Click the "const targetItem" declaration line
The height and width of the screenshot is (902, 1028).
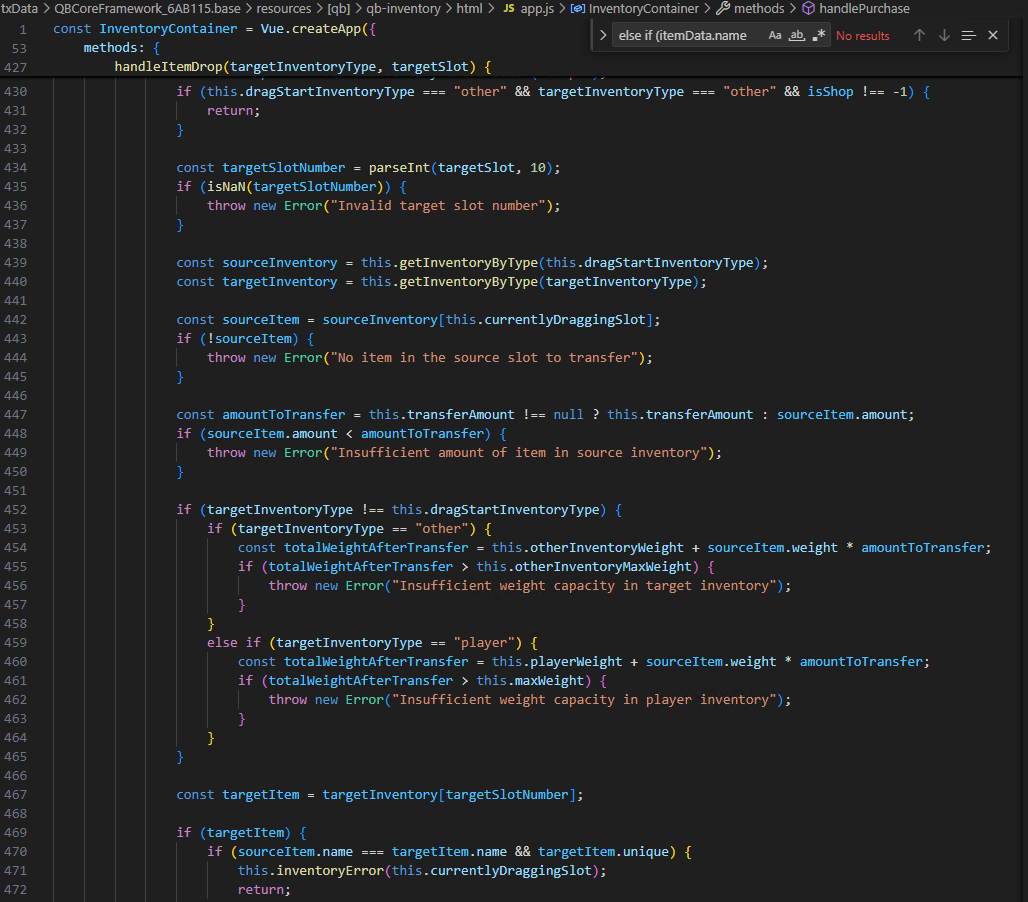click(380, 795)
